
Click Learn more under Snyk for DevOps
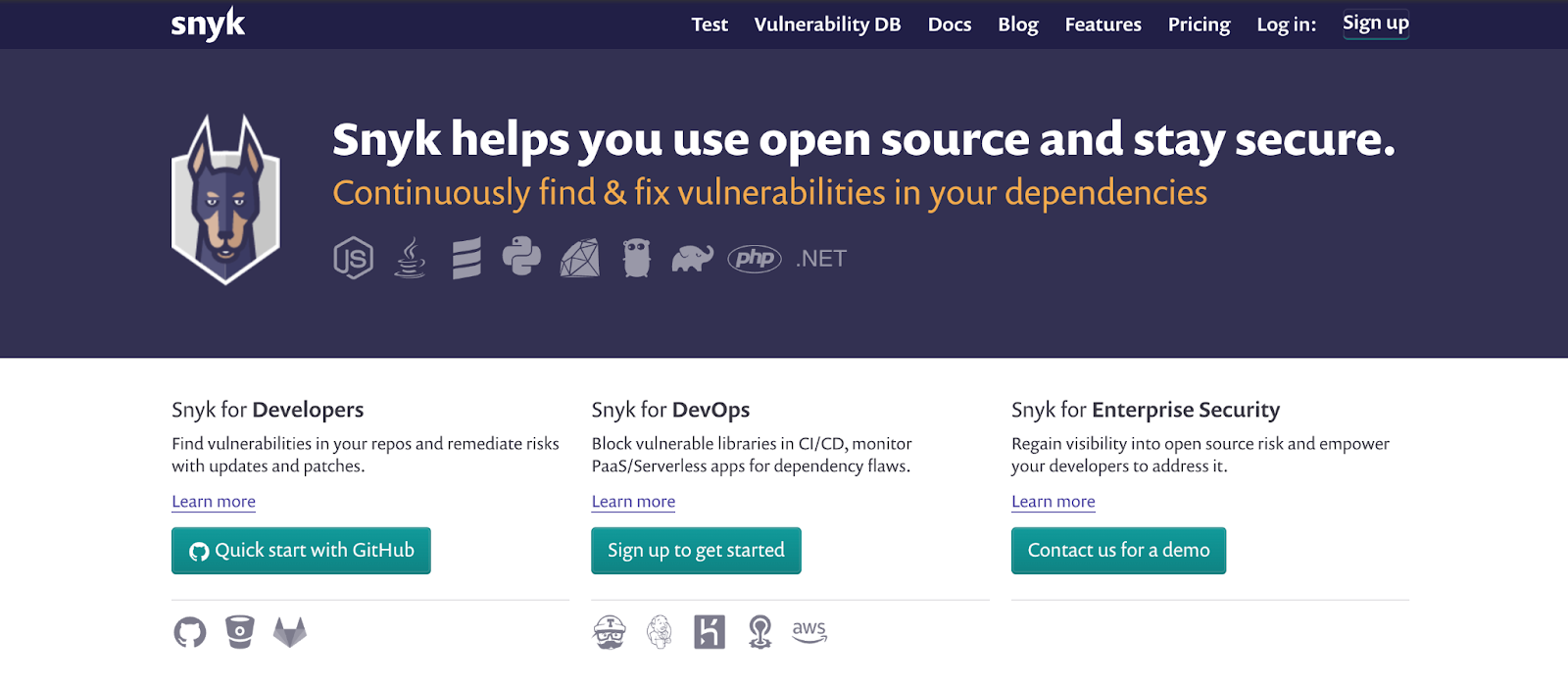click(x=633, y=502)
